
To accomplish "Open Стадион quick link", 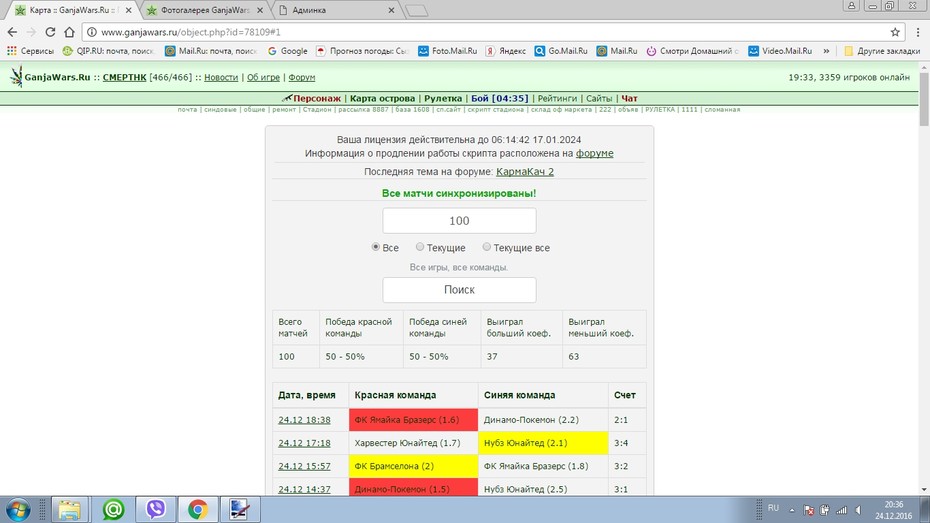I will tap(317, 110).
